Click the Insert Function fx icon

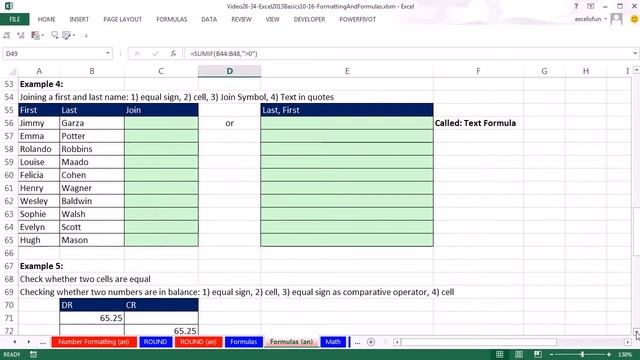coord(173,53)
